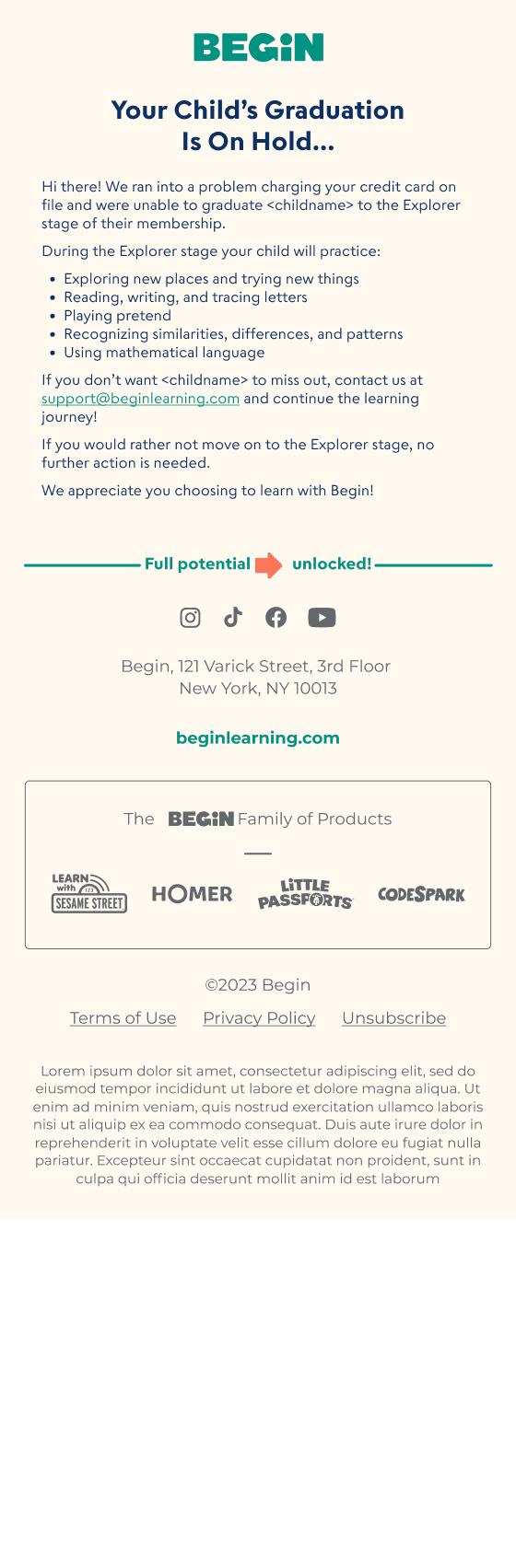516x1568 pixels.
Task: Visit the Facebook icon link
Action: tap(276, 618)
